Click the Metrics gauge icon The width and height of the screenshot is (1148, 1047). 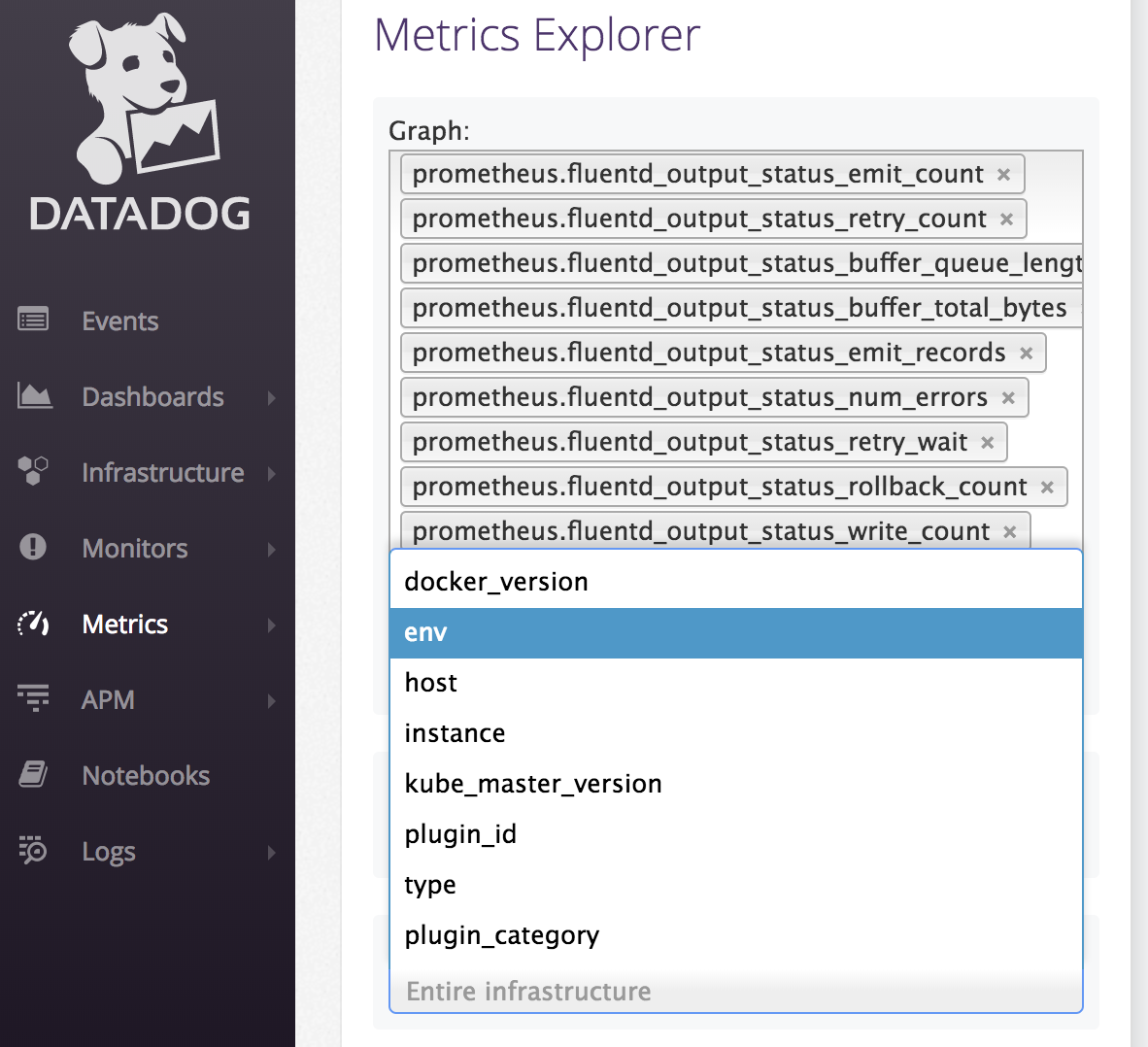(x=32, y=625)
